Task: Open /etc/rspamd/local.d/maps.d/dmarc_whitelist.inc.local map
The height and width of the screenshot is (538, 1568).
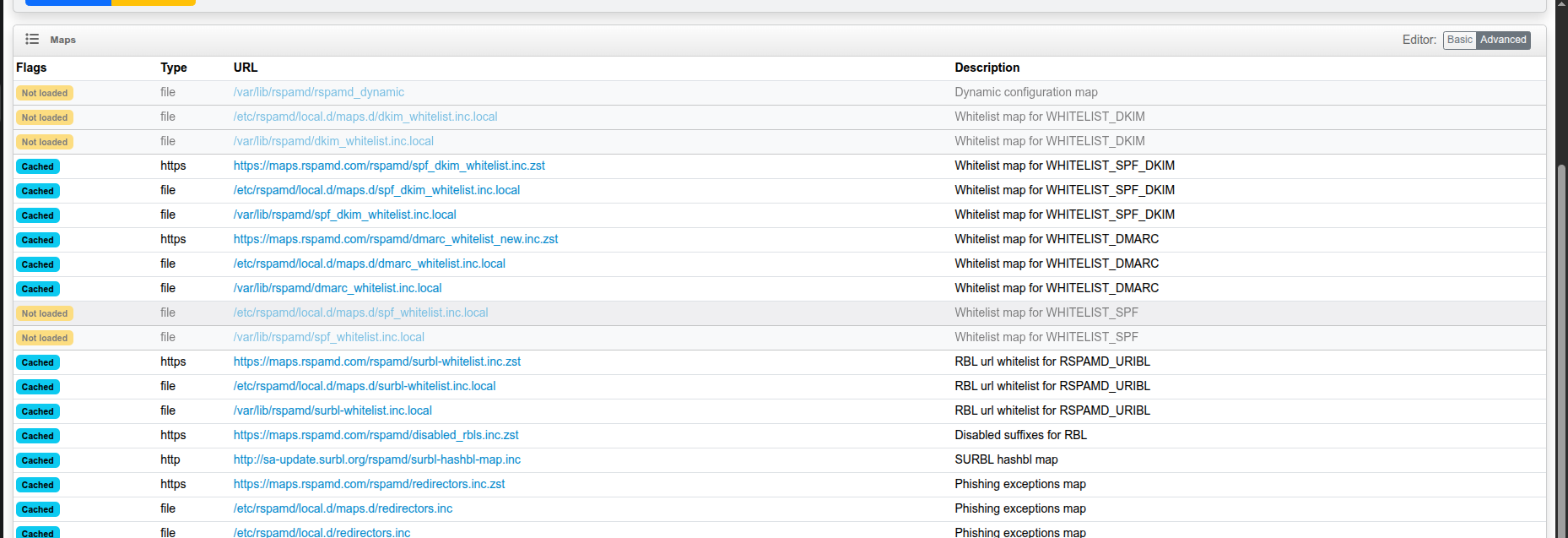Action: coord(369,264)
